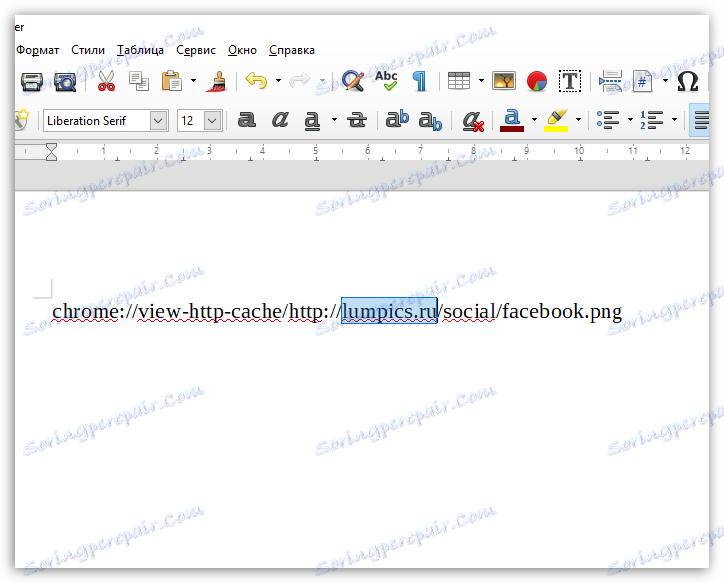
Task: Insert Field hash page icon
Action: tap(642, 81)
